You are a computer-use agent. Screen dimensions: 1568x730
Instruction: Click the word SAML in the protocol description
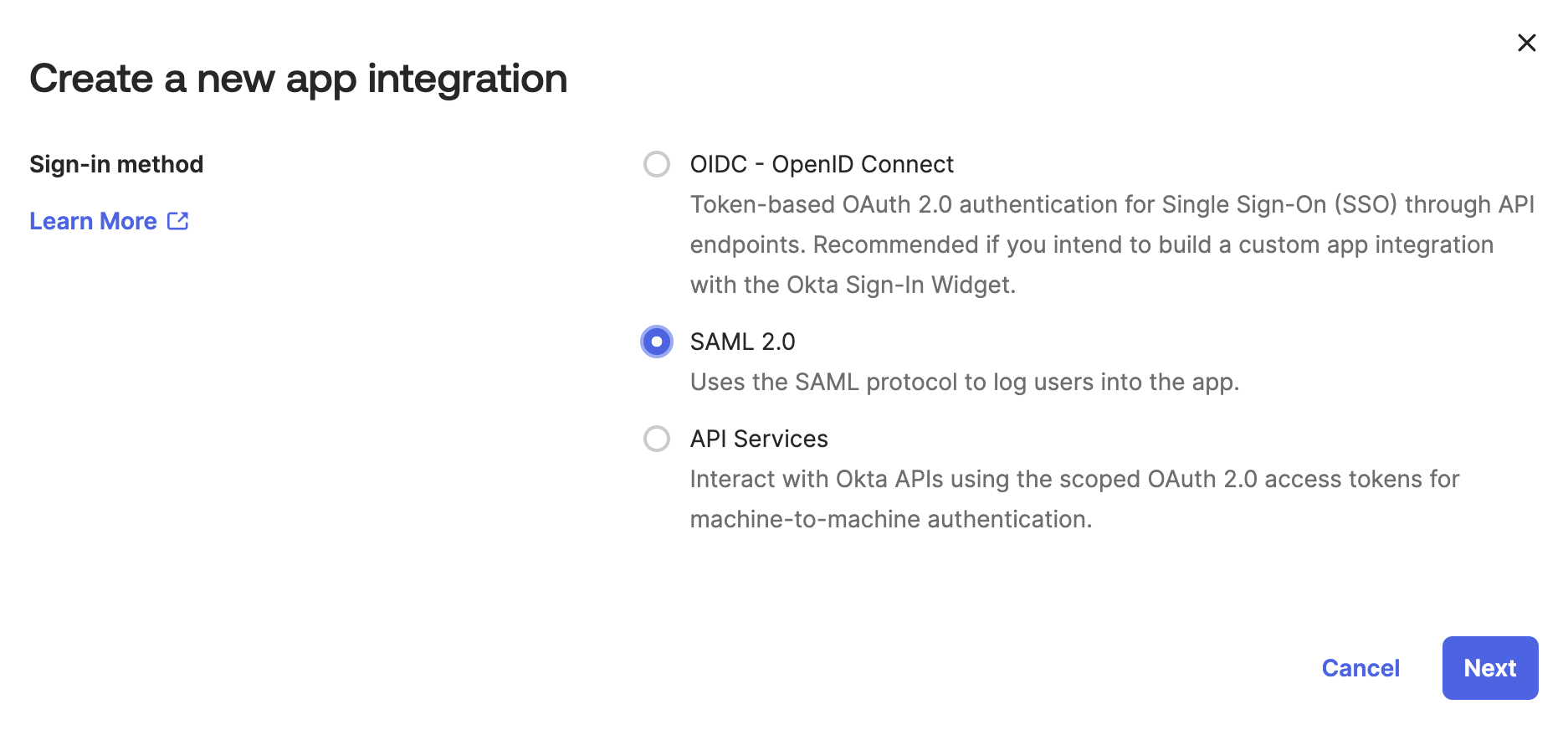pyautogui.click(x=827, y=382)
